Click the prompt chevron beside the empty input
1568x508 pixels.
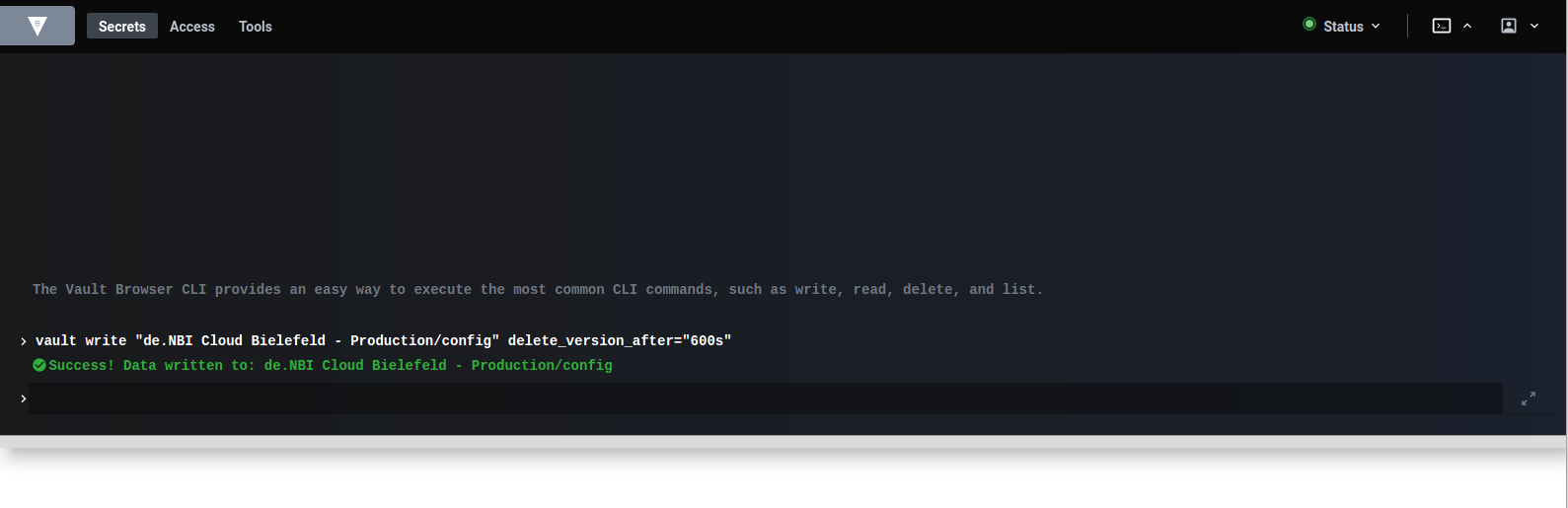point(23,399)
